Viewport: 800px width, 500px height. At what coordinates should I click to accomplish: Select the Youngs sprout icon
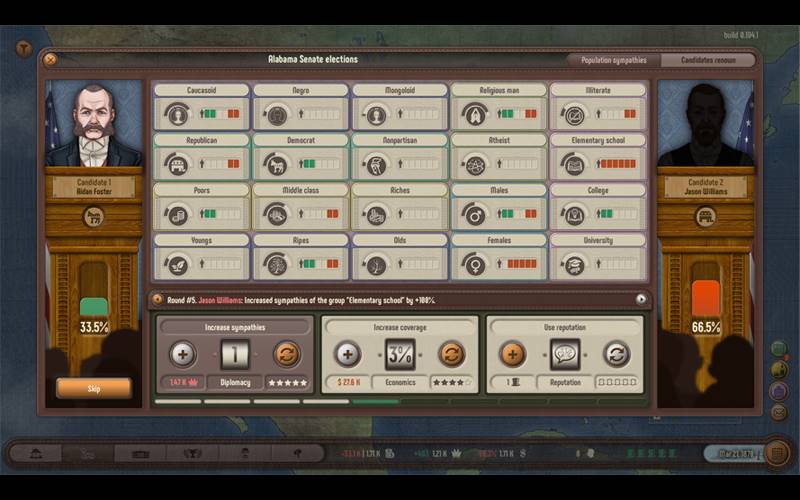(178, 264)
